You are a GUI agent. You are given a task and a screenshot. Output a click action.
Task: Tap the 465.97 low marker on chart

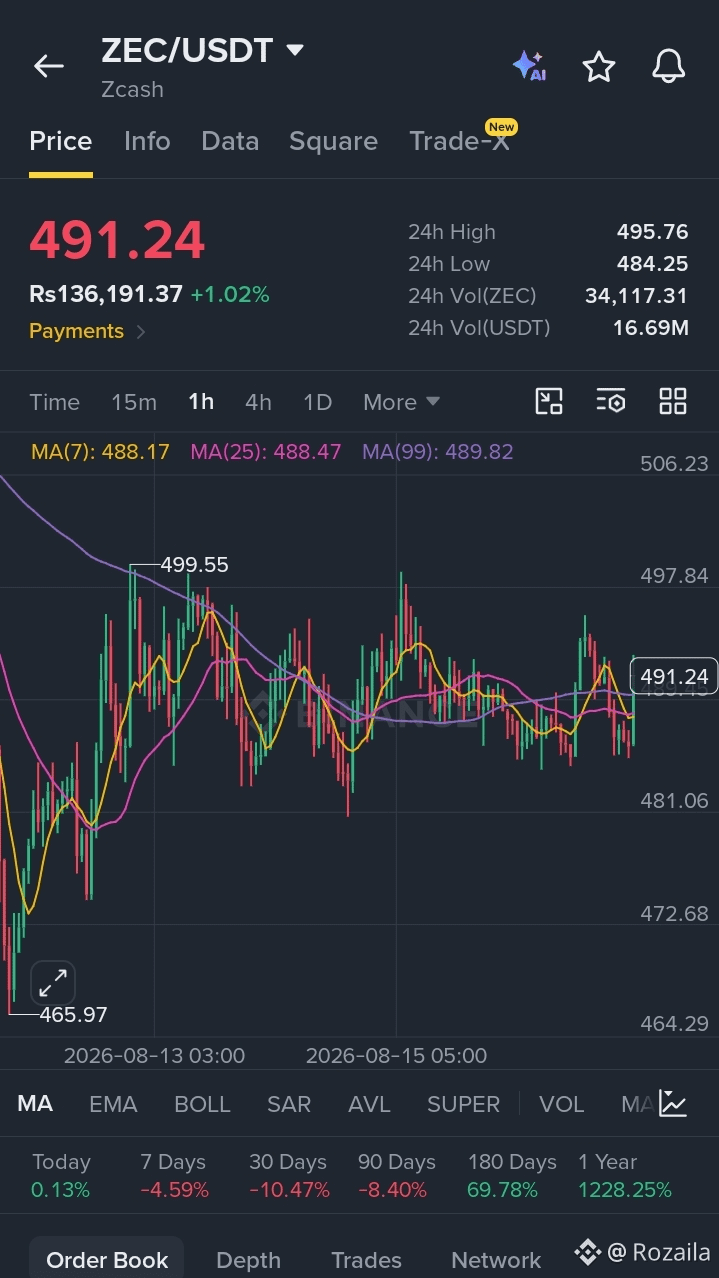(73, 1015)
